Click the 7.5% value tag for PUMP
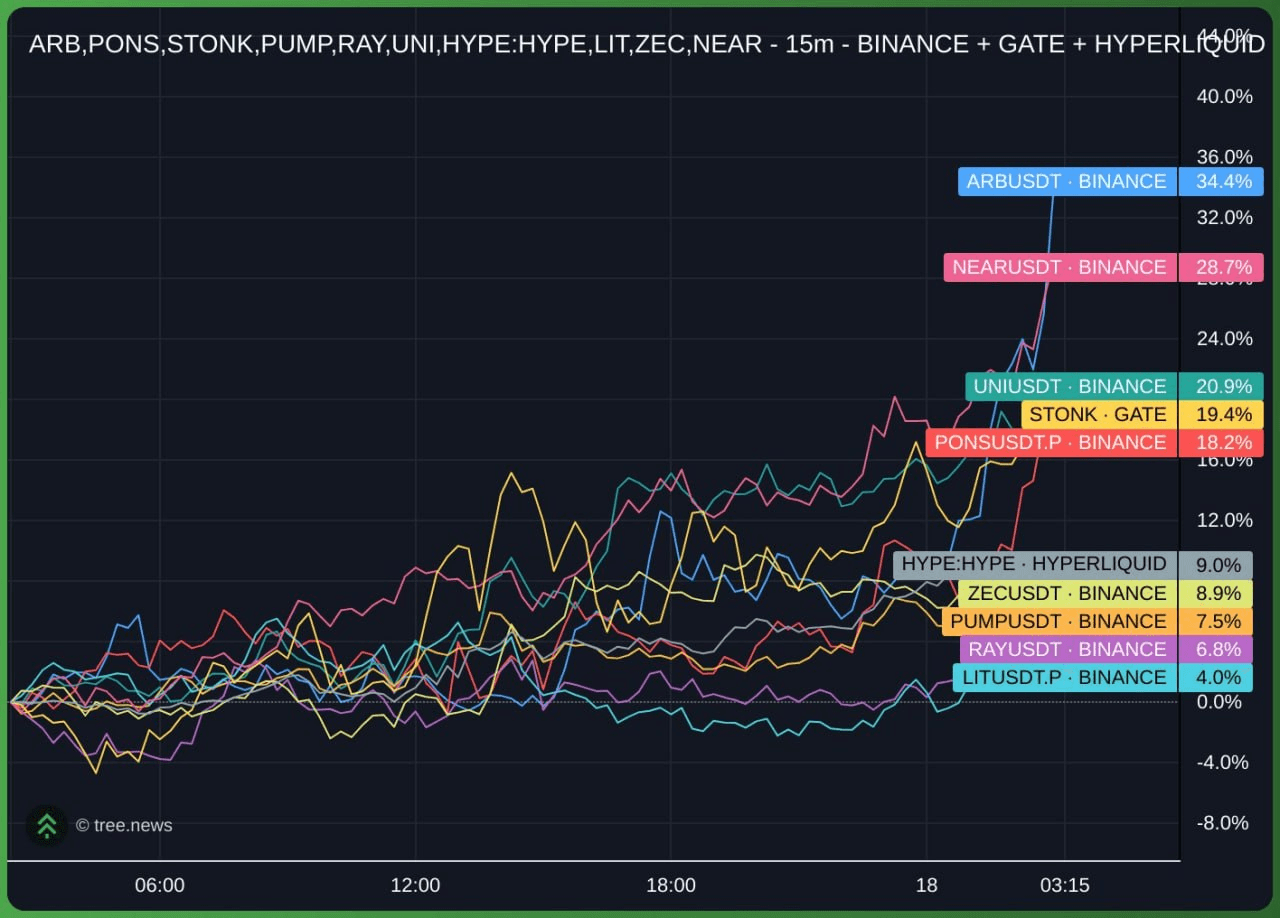Viewport: 1280px width, 918px height. tap(1217, 621)
